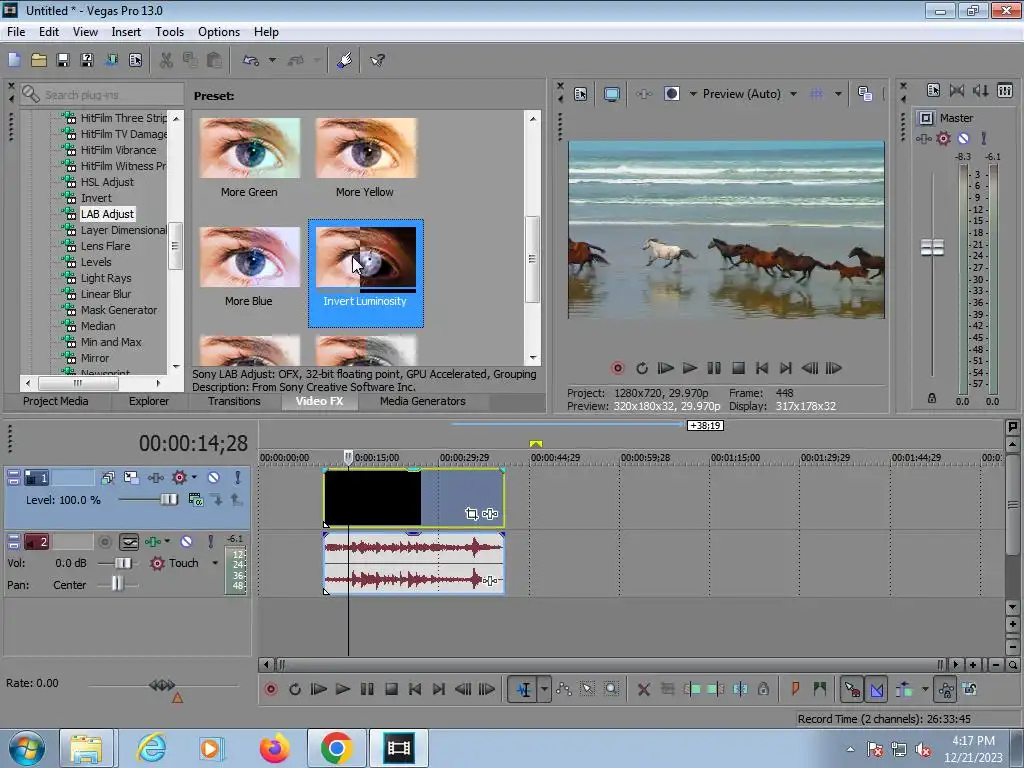Open track 1 Track FX dropdown arrow
The height and width of the screenshot is (768, 1024).
[x=194, y=477]
